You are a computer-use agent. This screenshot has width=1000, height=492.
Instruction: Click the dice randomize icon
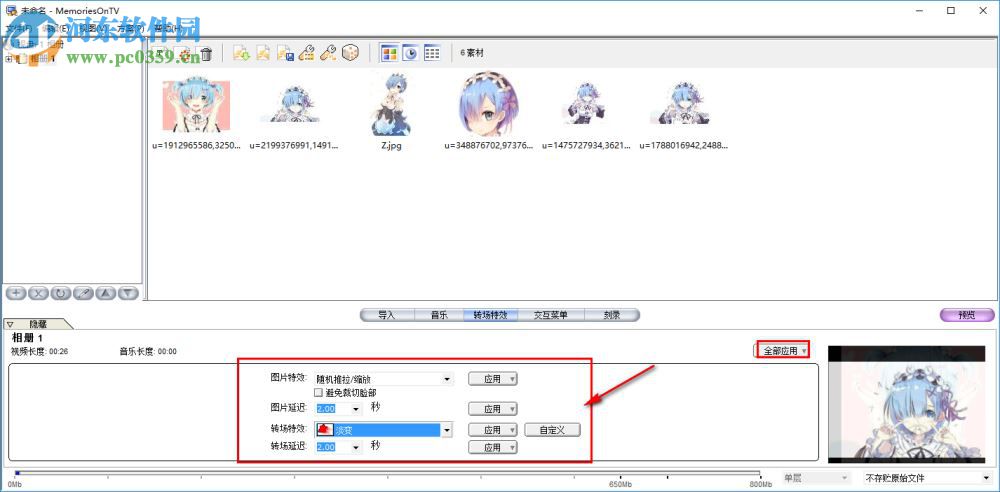[350, 54]
